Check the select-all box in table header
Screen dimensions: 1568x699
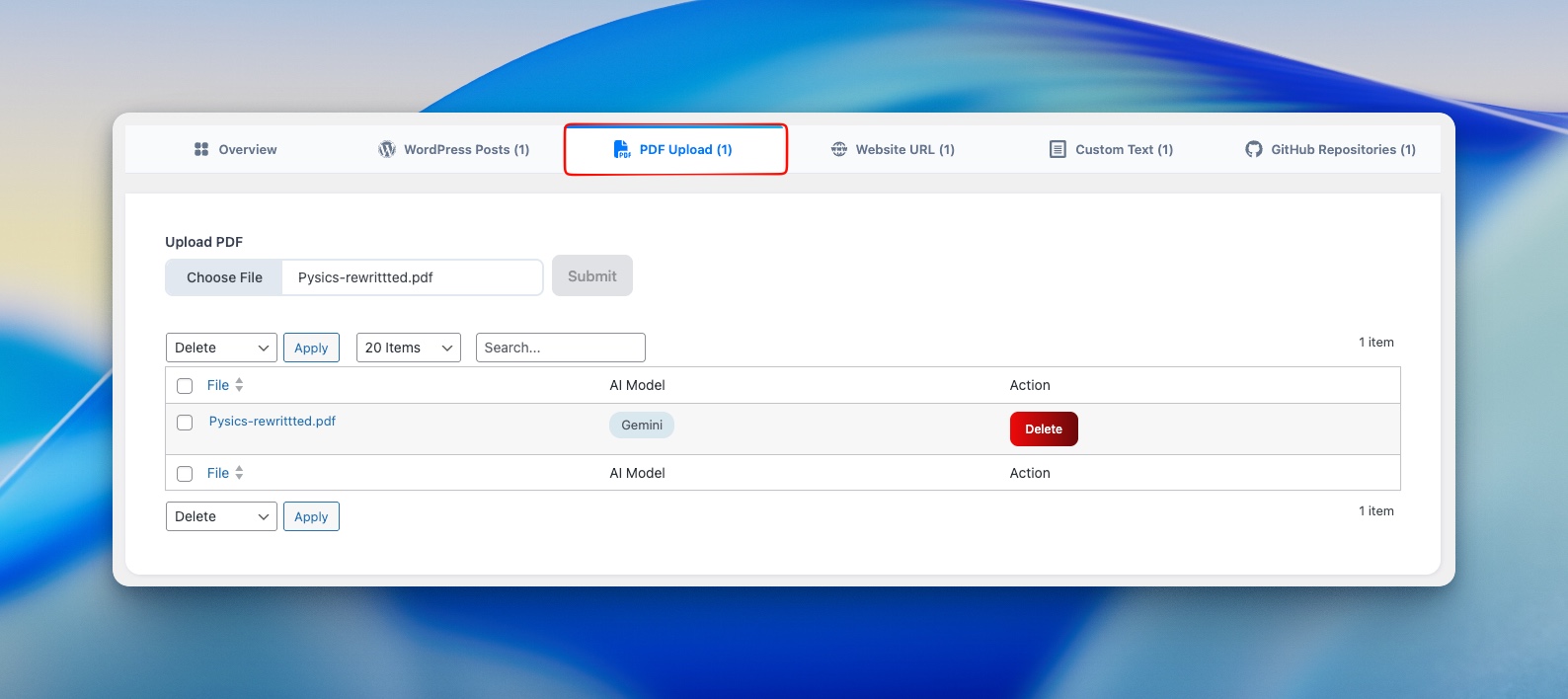(185, 386)
